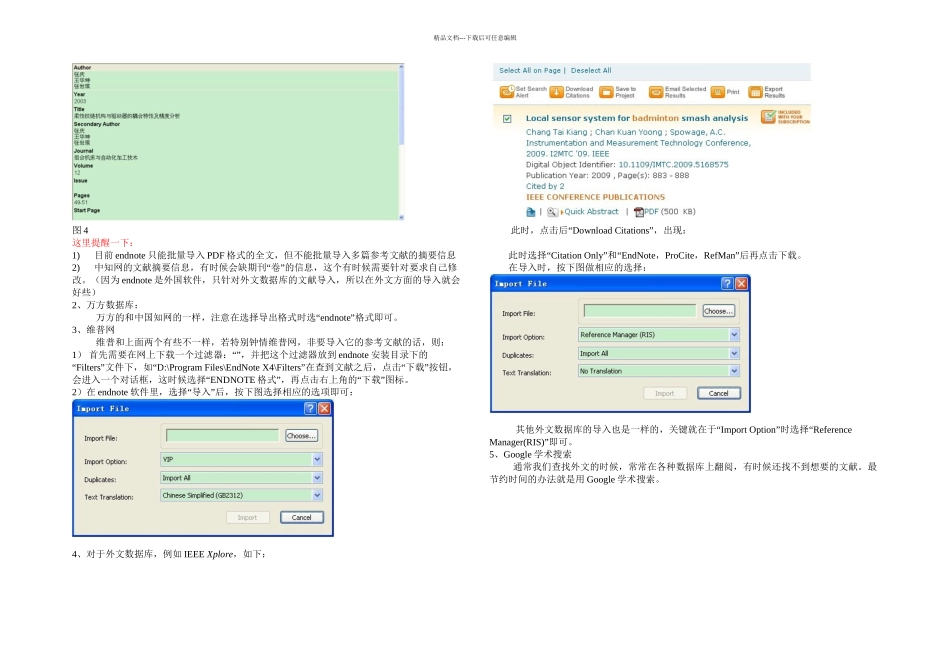Click Choose... in the RIS Import File dialog
Screen dimensions: 950x672
[719, 311]
